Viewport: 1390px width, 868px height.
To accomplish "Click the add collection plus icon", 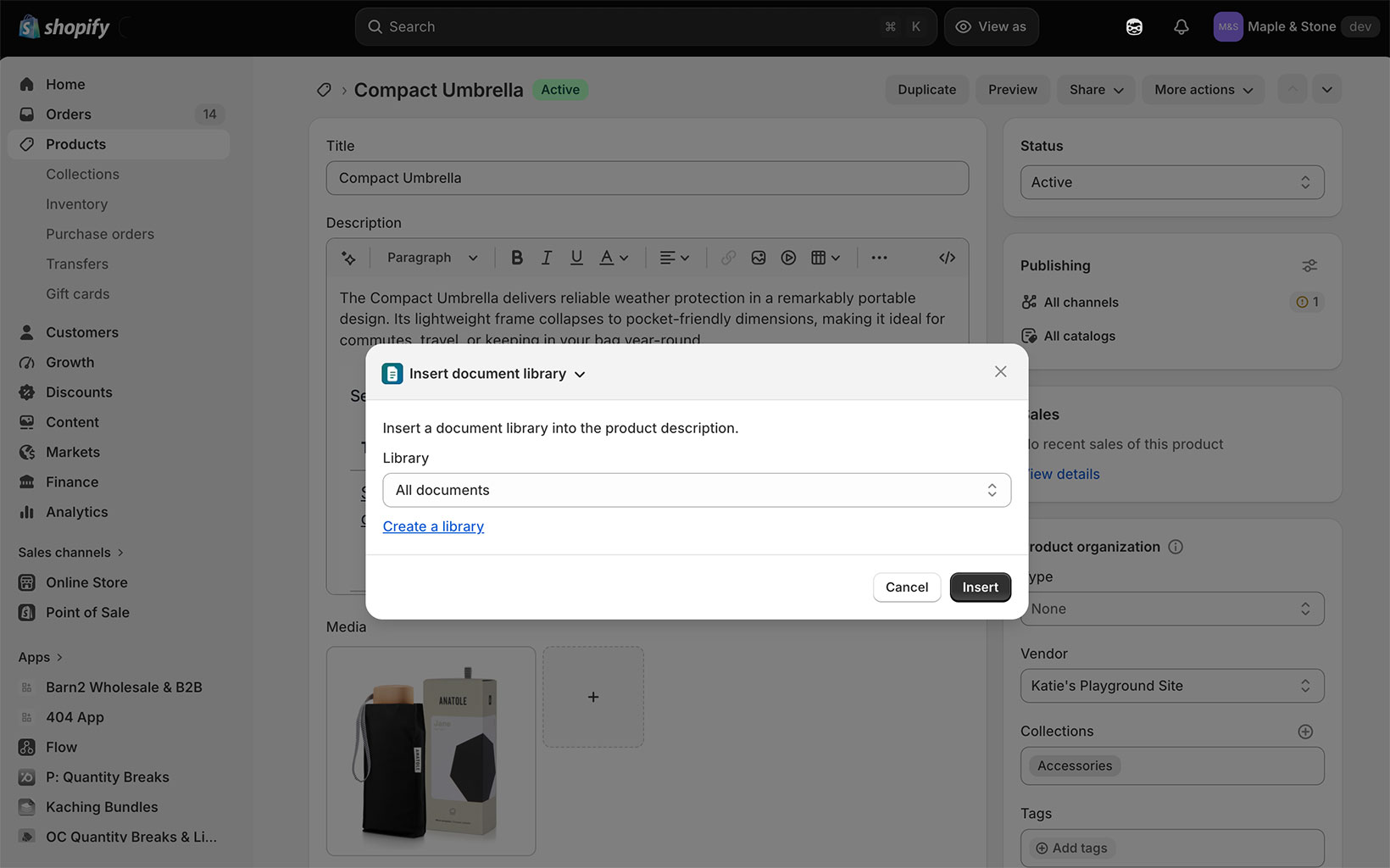I will coord(1305,732).
